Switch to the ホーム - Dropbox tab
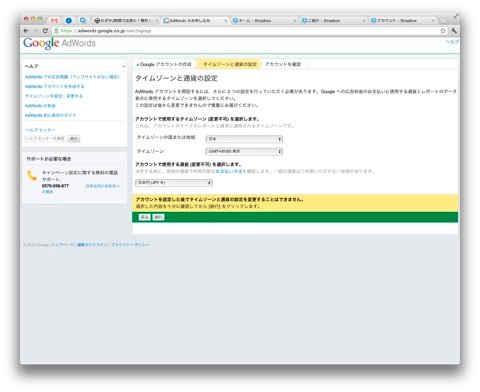Screen dimensions: 480x392 point(263,20)
